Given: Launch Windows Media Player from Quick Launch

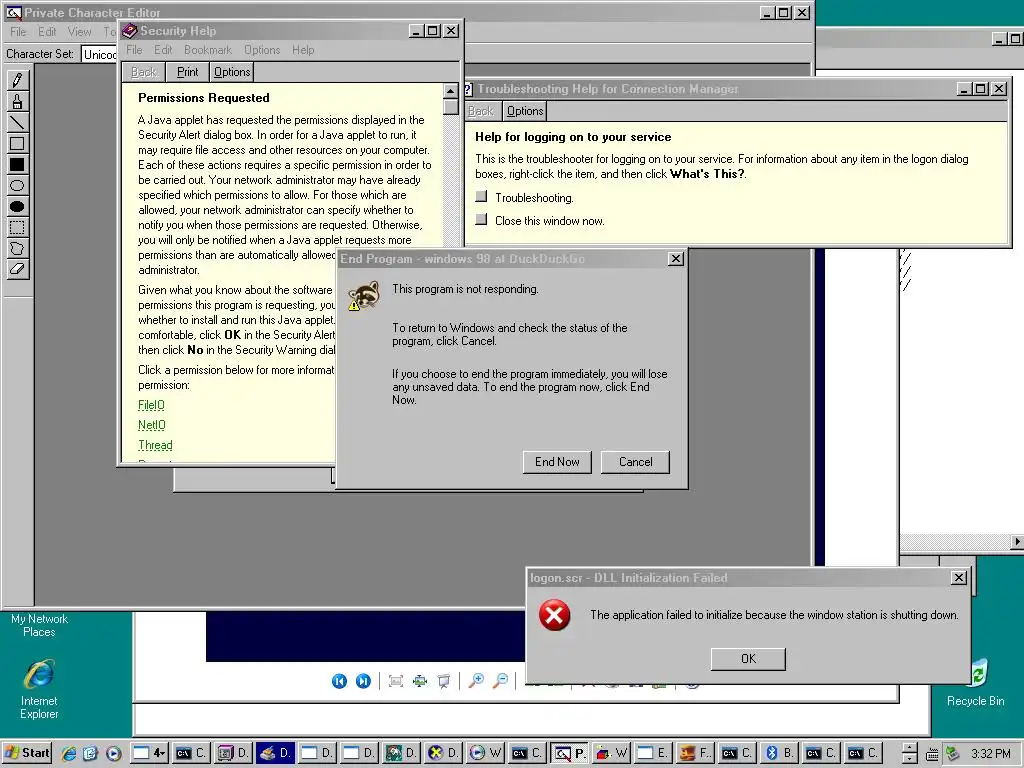Looking at the screenshot, I should click(x=113, y=753).
